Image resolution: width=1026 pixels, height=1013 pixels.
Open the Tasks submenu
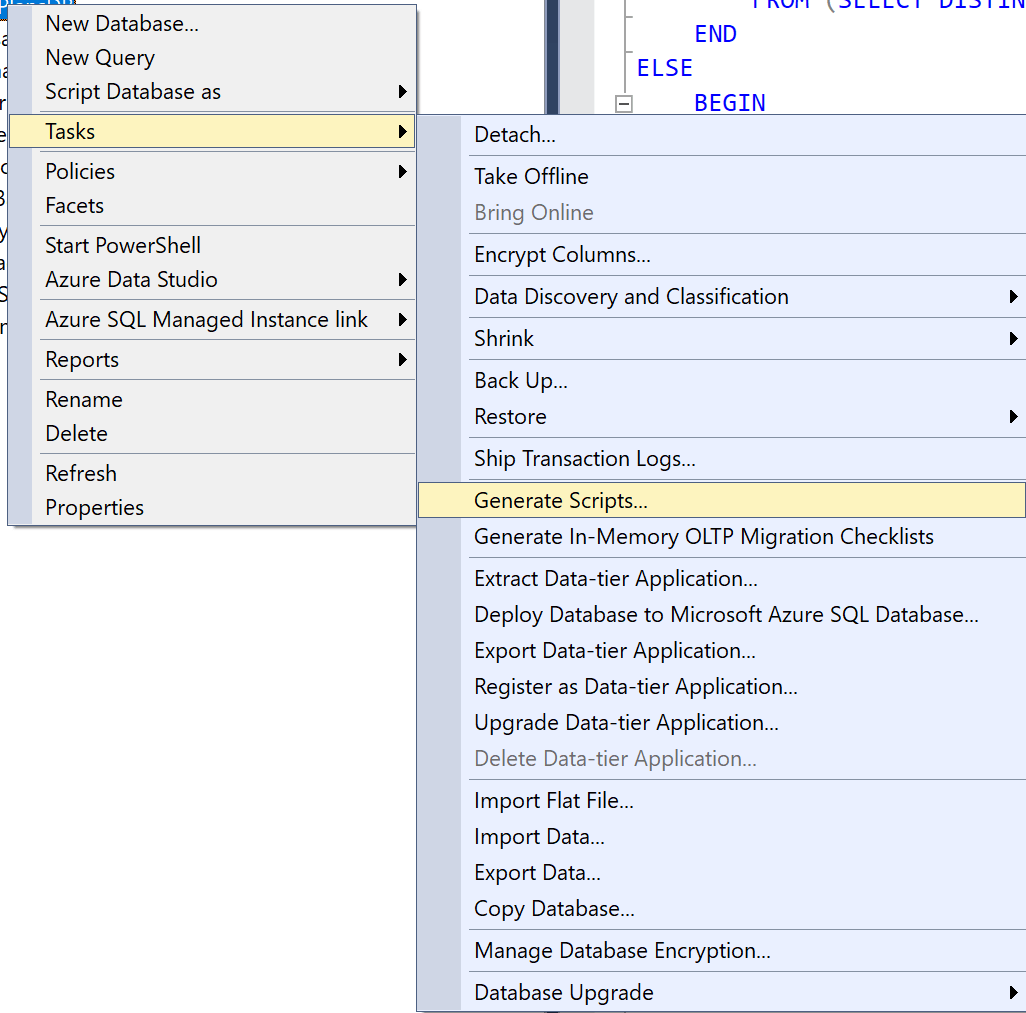pos(213,132)
